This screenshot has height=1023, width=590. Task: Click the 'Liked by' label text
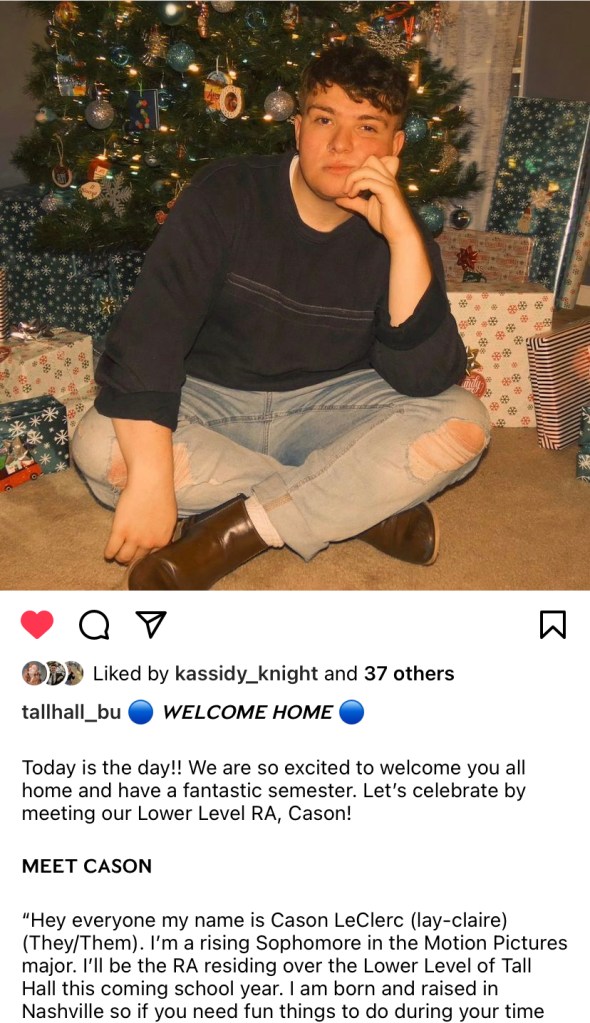tap(131, 674)
